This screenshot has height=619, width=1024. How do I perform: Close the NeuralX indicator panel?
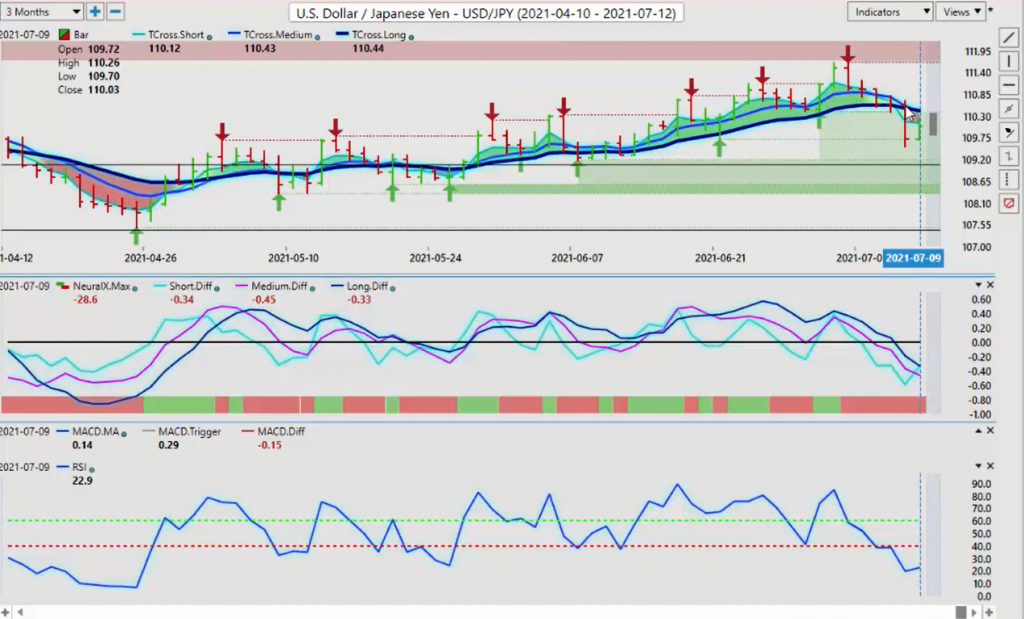(x=990, y=285)
